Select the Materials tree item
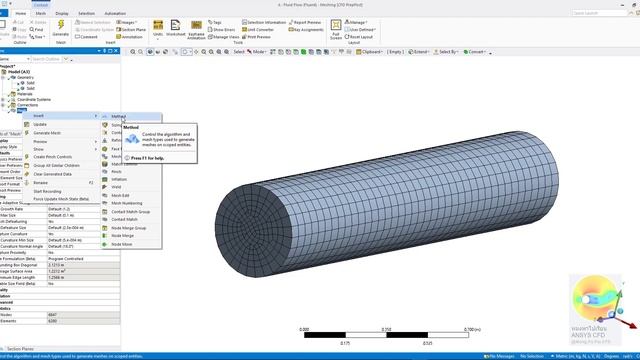 pos(24,94)
